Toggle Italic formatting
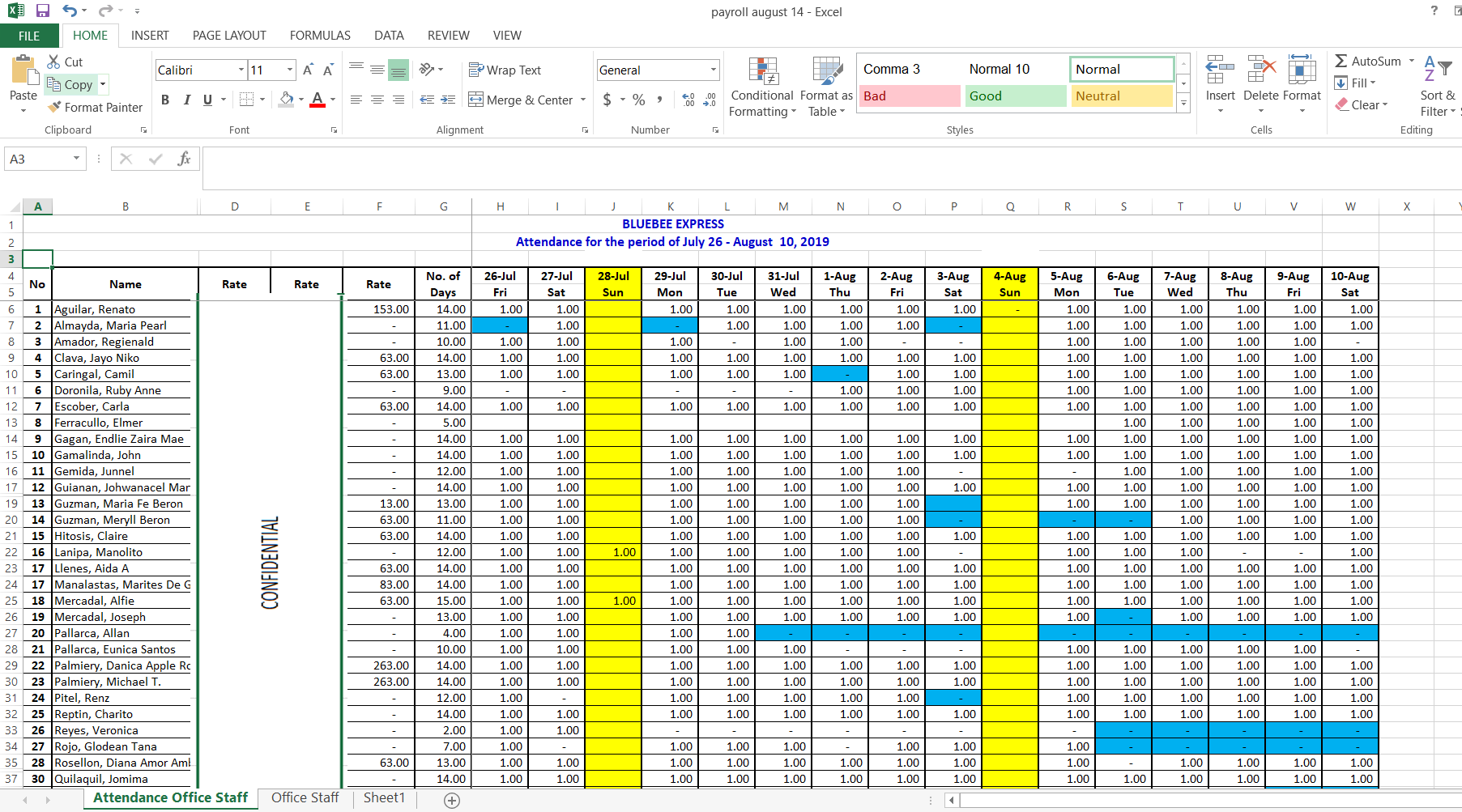Image resolution: width=1462 pixels, height=812 pixels. tap(187, 100)
